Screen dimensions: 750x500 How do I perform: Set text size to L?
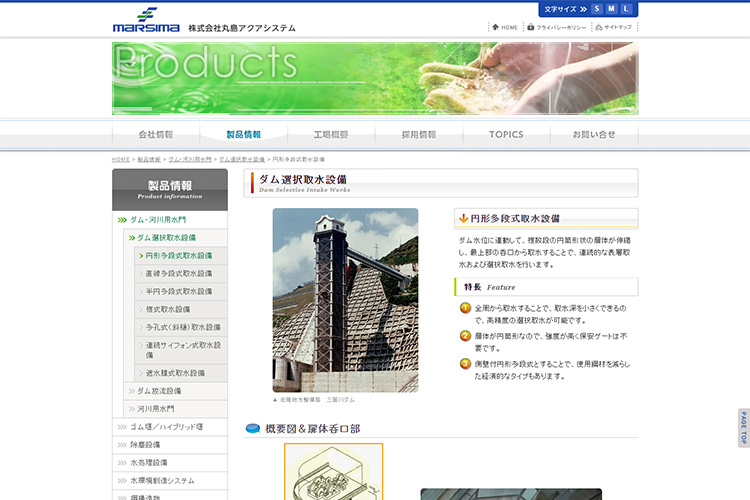pyautogui.click(x=626, y=9)
